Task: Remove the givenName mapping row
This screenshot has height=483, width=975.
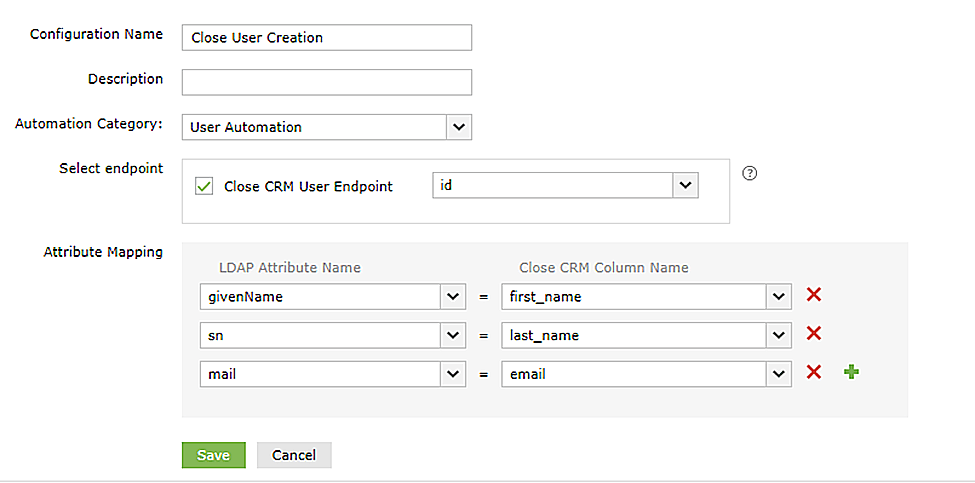Action: (814, 296)
